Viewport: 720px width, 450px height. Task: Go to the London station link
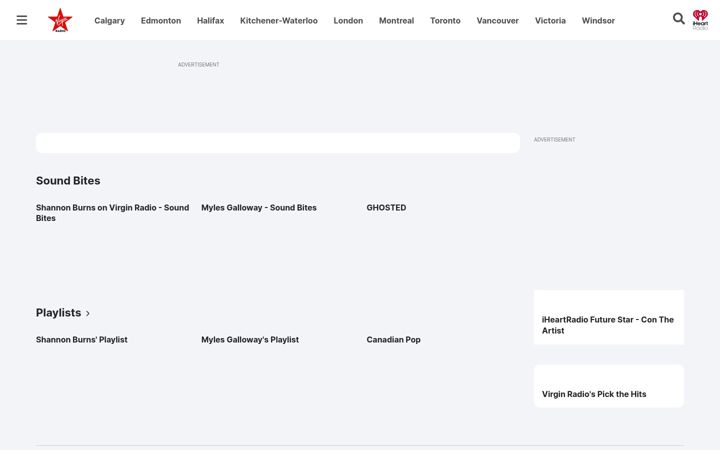point(348,21)
